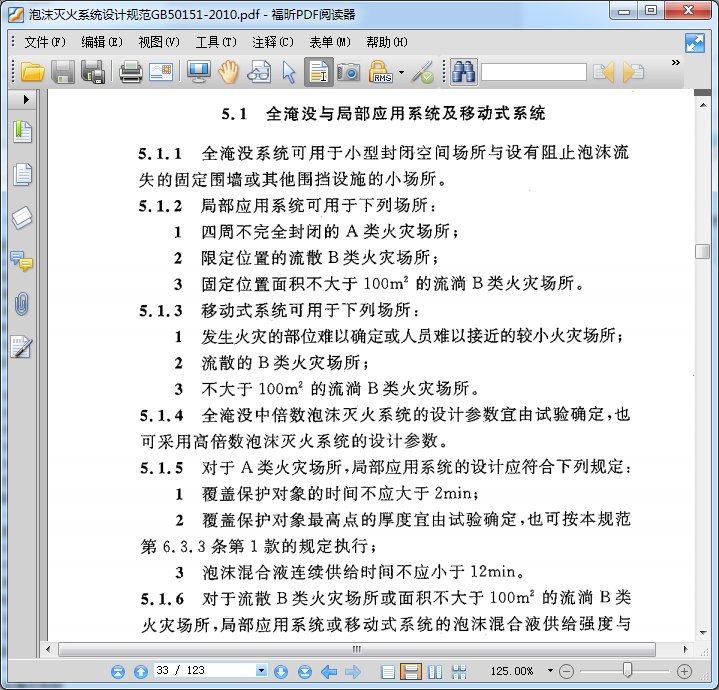The width and height of the screenshot is (719, 690).
Task: Go to previous page button
Action: [x=141, y=672]
